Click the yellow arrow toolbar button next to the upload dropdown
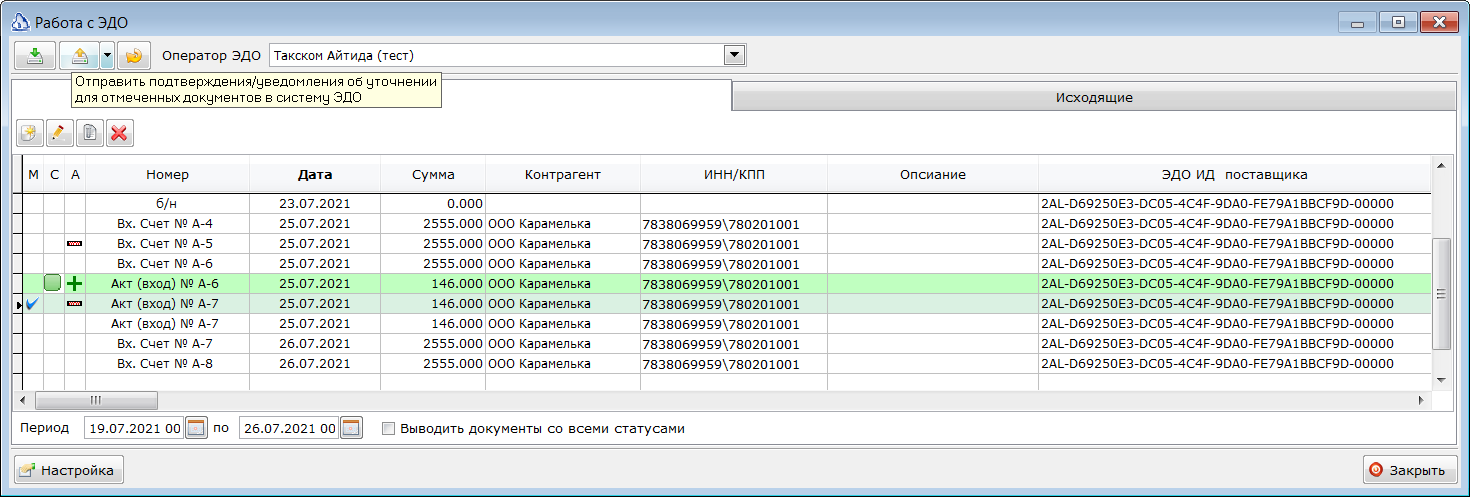This screenshot has height=497, width=1470. click(134, 55)
